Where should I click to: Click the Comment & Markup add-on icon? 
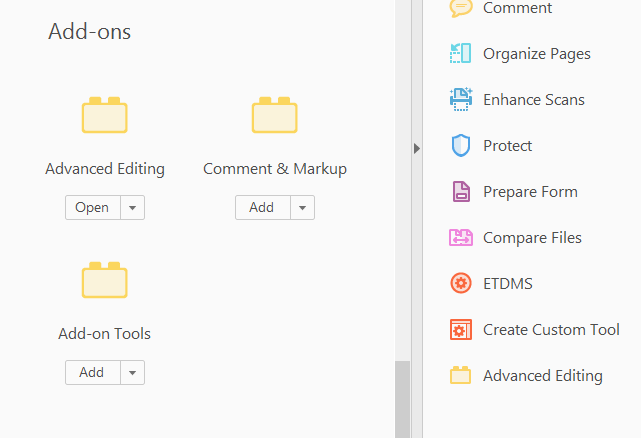[275, 116]
